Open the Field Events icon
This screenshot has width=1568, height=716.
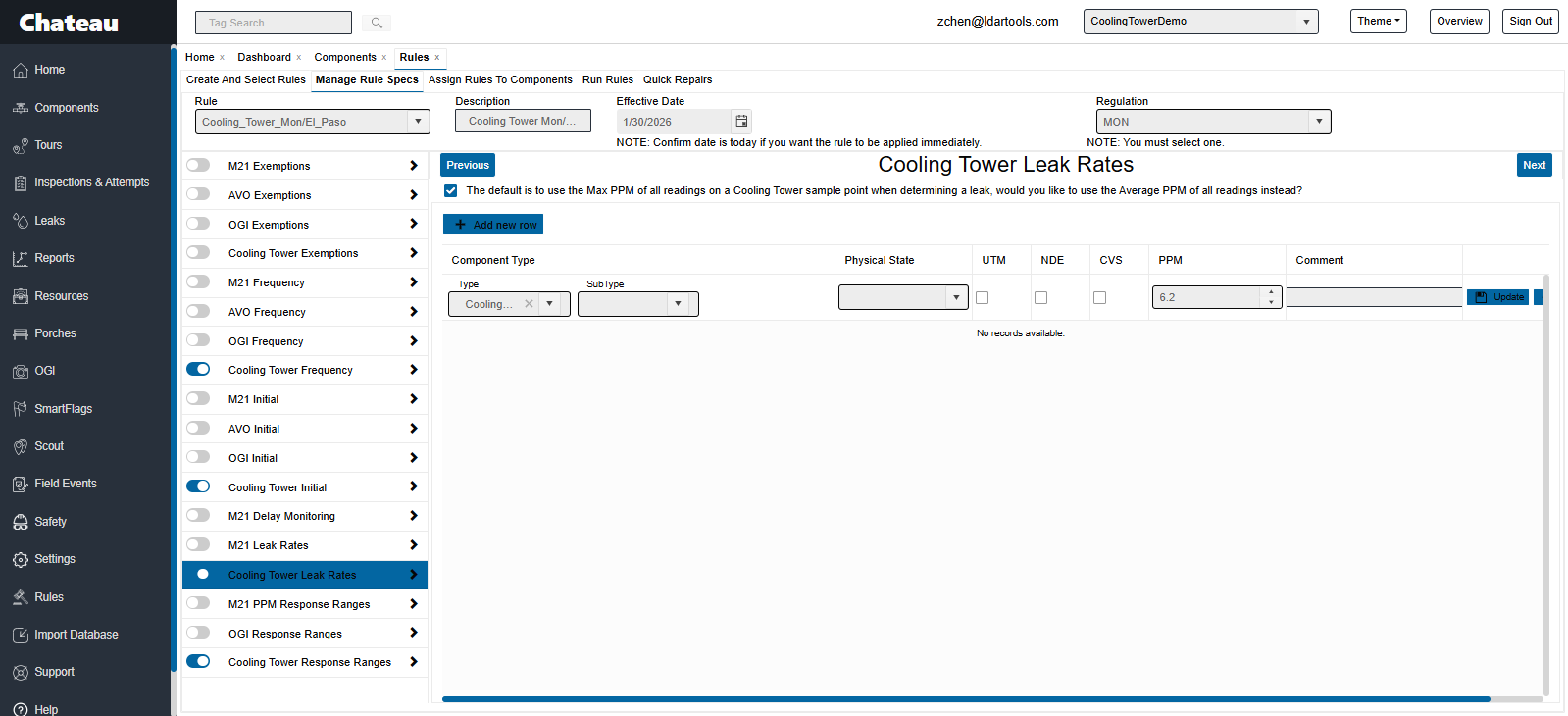coord(20,485)
